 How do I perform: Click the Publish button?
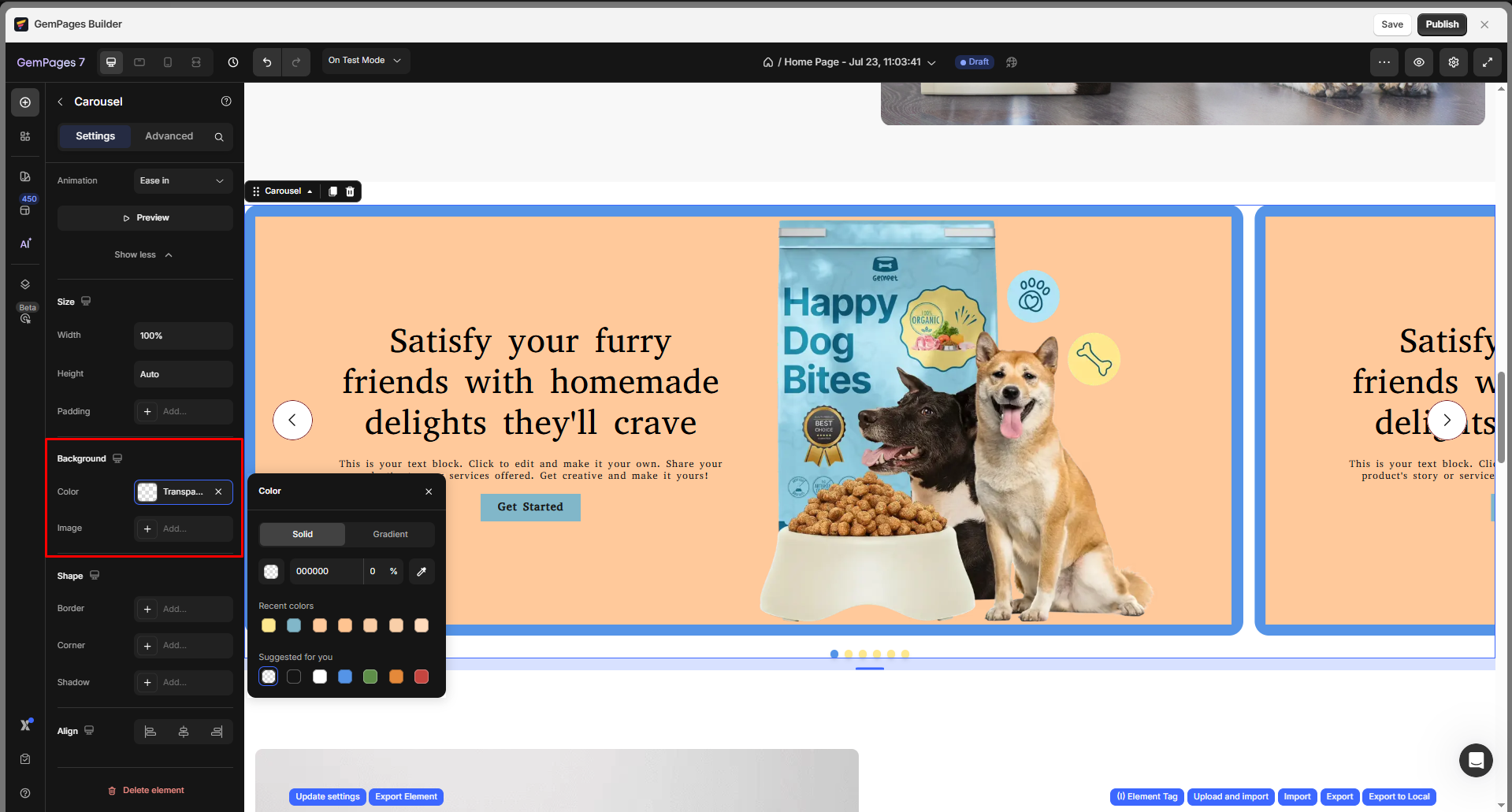[1442, 24]
